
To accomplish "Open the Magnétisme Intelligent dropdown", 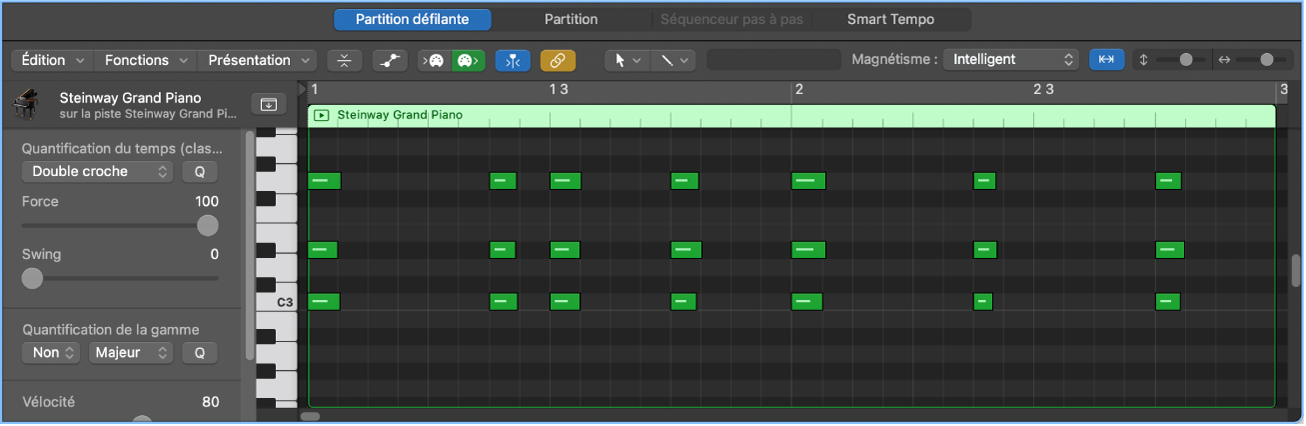I will click(x=1013, y=60).
